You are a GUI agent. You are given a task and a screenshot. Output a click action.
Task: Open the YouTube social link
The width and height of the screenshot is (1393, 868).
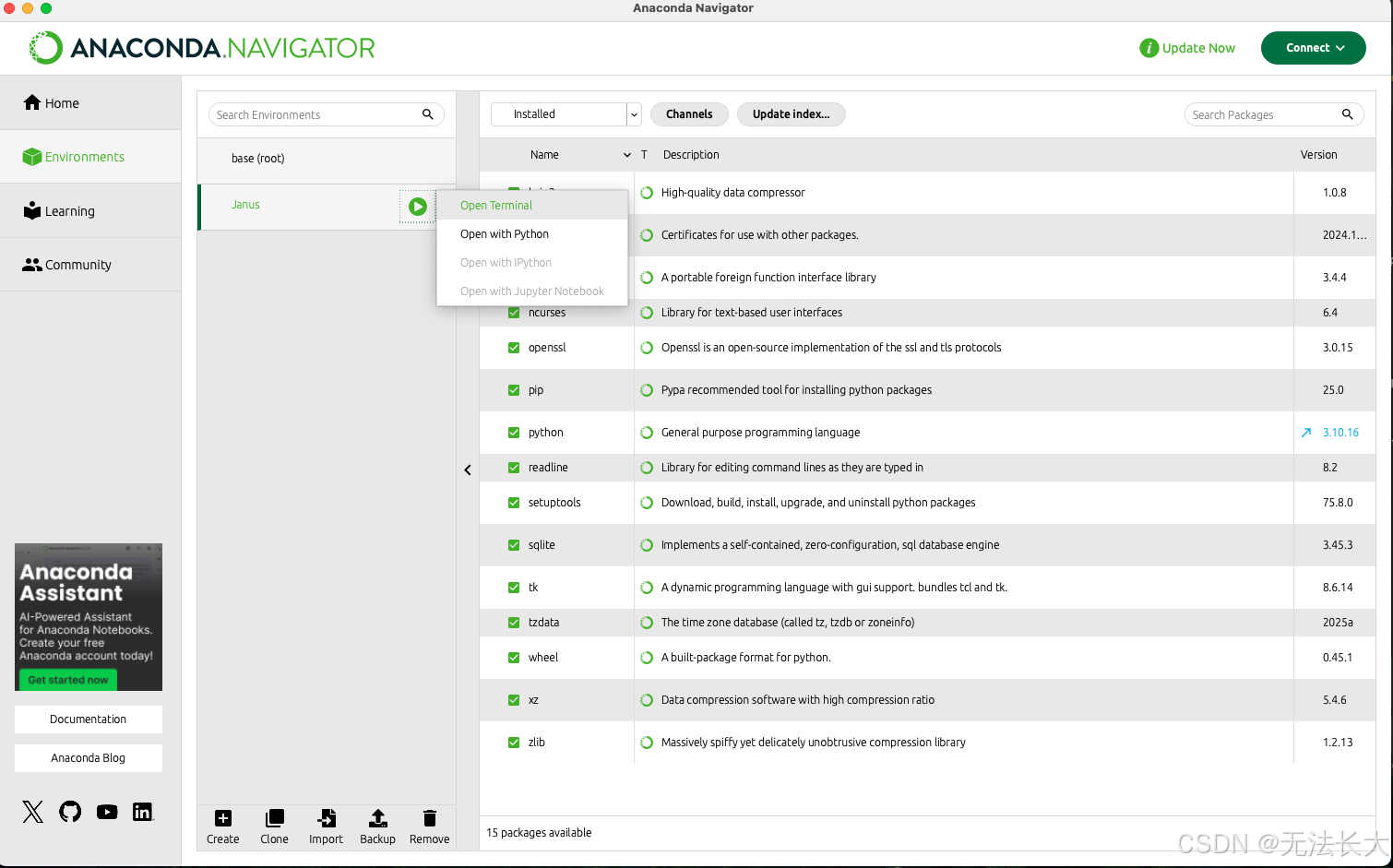107,812
